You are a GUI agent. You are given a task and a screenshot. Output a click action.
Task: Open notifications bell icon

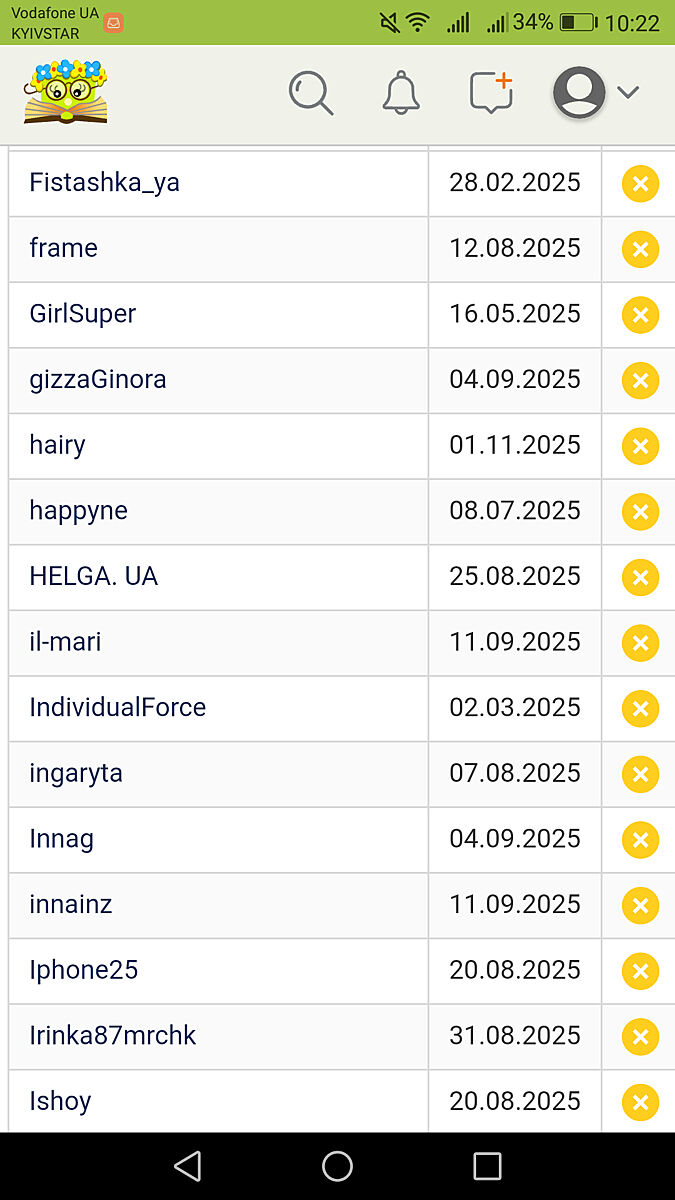pos(401,93)
